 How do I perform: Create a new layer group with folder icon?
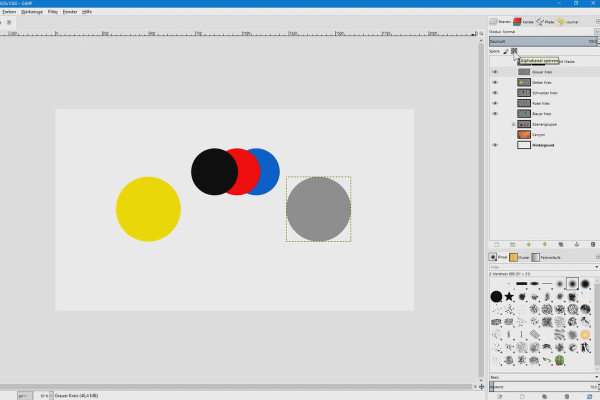pos(512,245)
